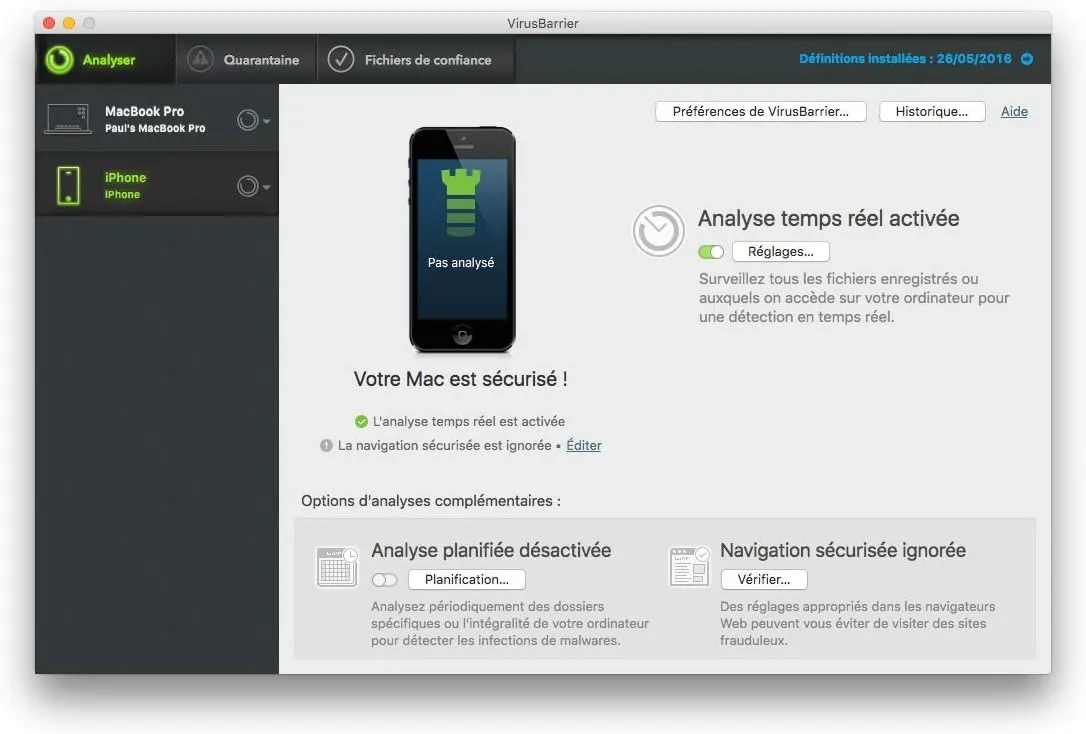The height and width of the screenshot is (734, 1086).
Task: Select the MacBook Pro laptop icon in sidebar
Action: (x=67, y=118)
